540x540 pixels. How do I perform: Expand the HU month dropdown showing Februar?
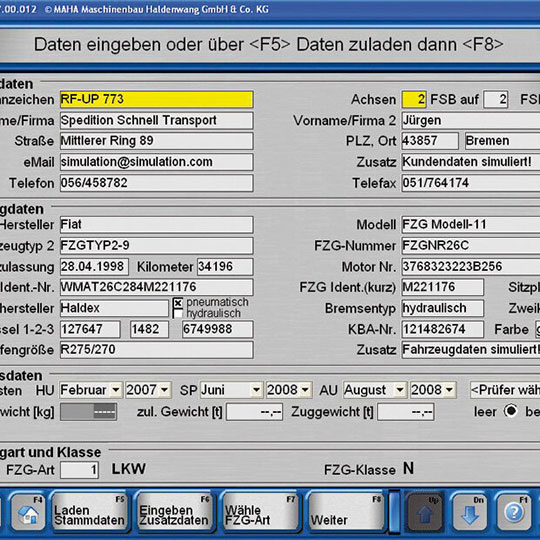tap(91, 390)
